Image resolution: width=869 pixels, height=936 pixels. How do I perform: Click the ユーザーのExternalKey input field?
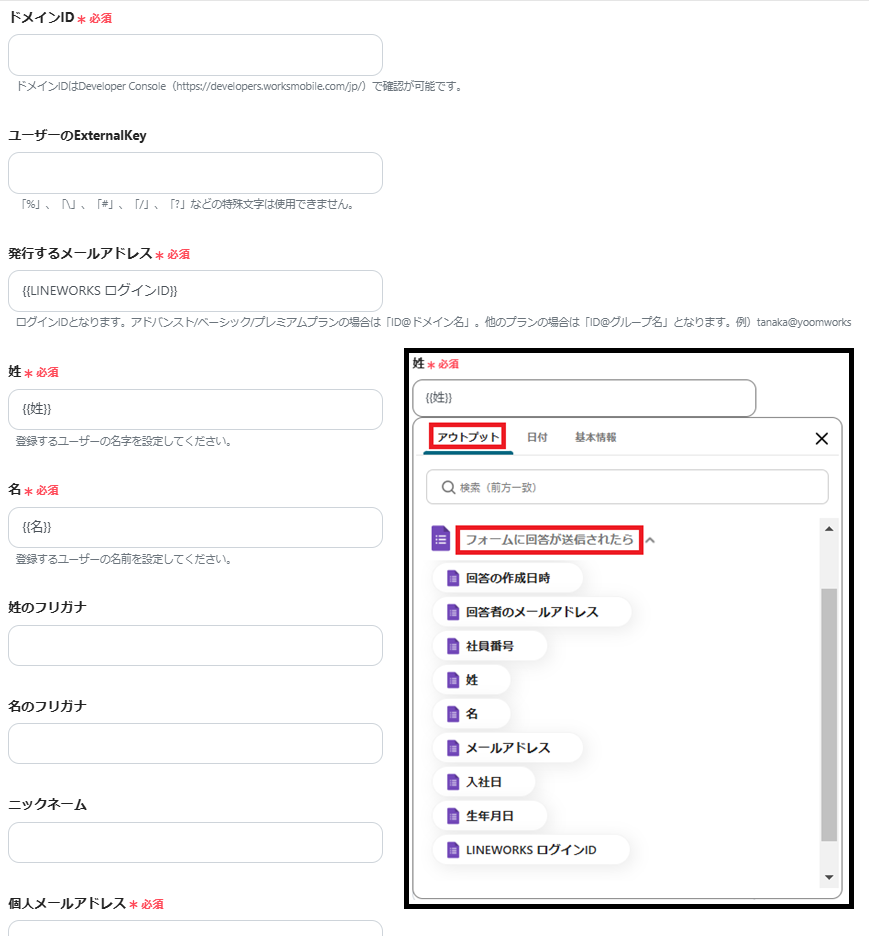[195, 173]
